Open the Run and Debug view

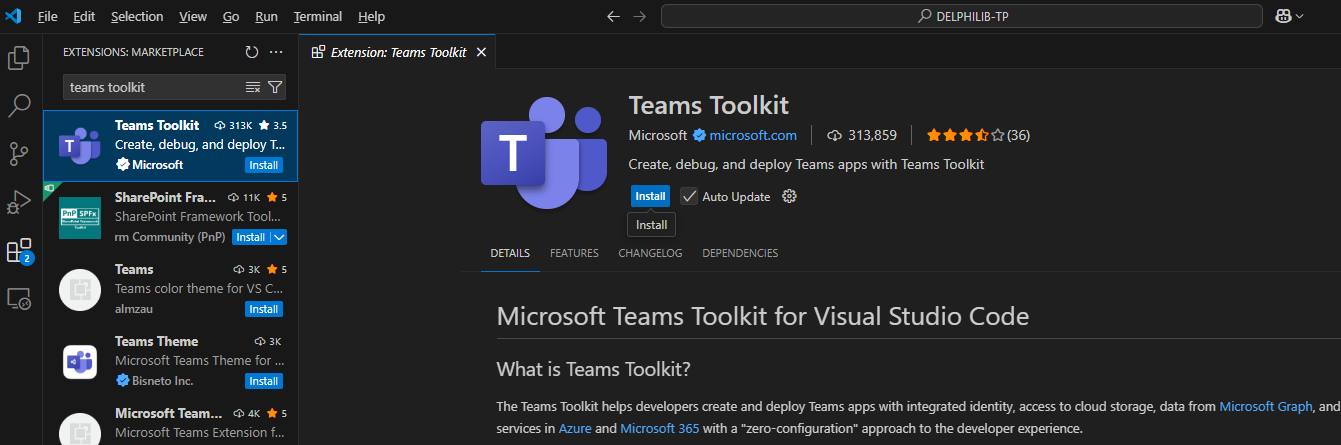(19, 201)
